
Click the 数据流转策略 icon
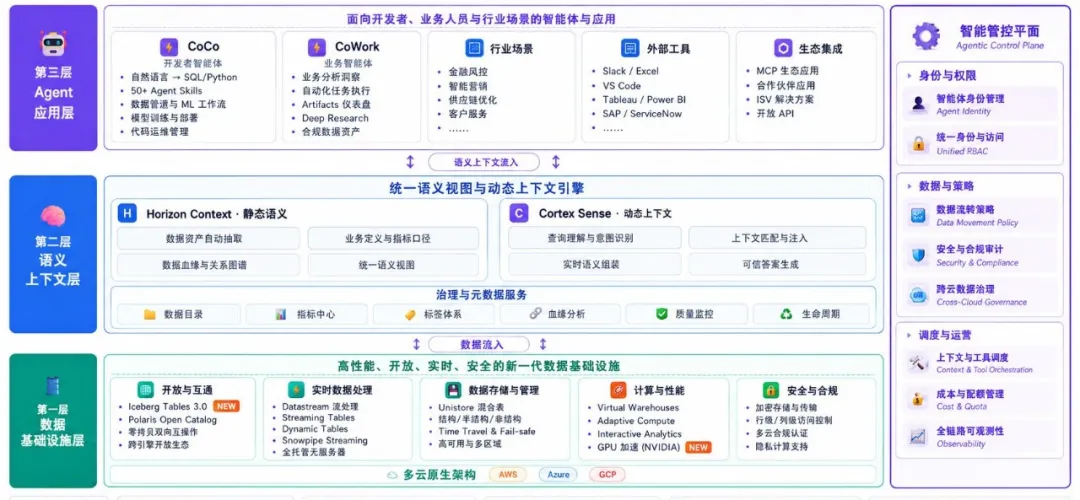pos(918,216)
